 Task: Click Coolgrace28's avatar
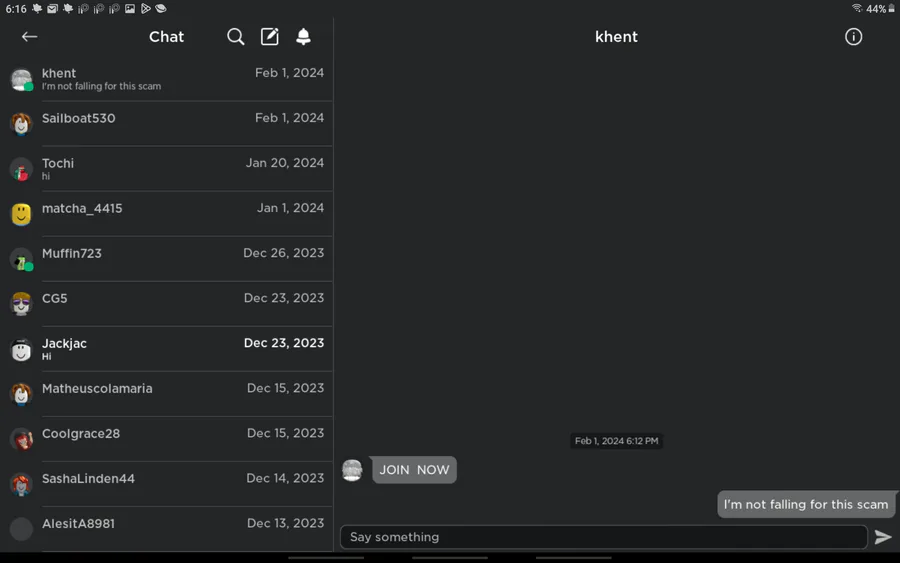point(22,440)
